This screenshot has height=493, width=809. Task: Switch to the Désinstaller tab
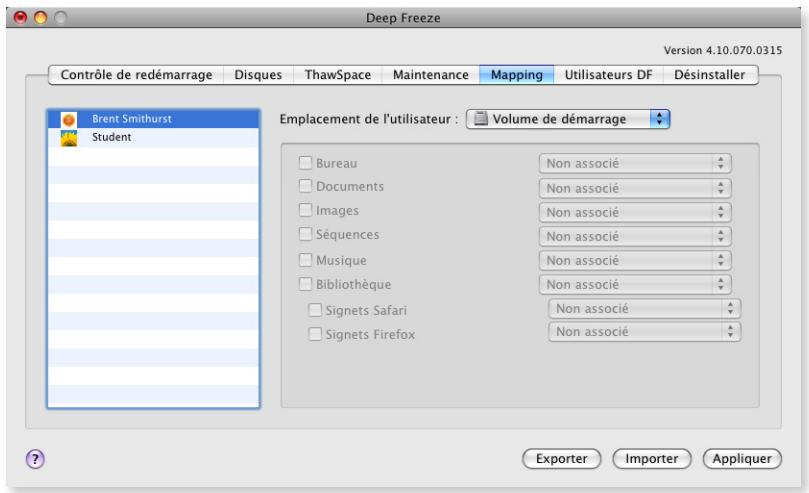[710, 75]
